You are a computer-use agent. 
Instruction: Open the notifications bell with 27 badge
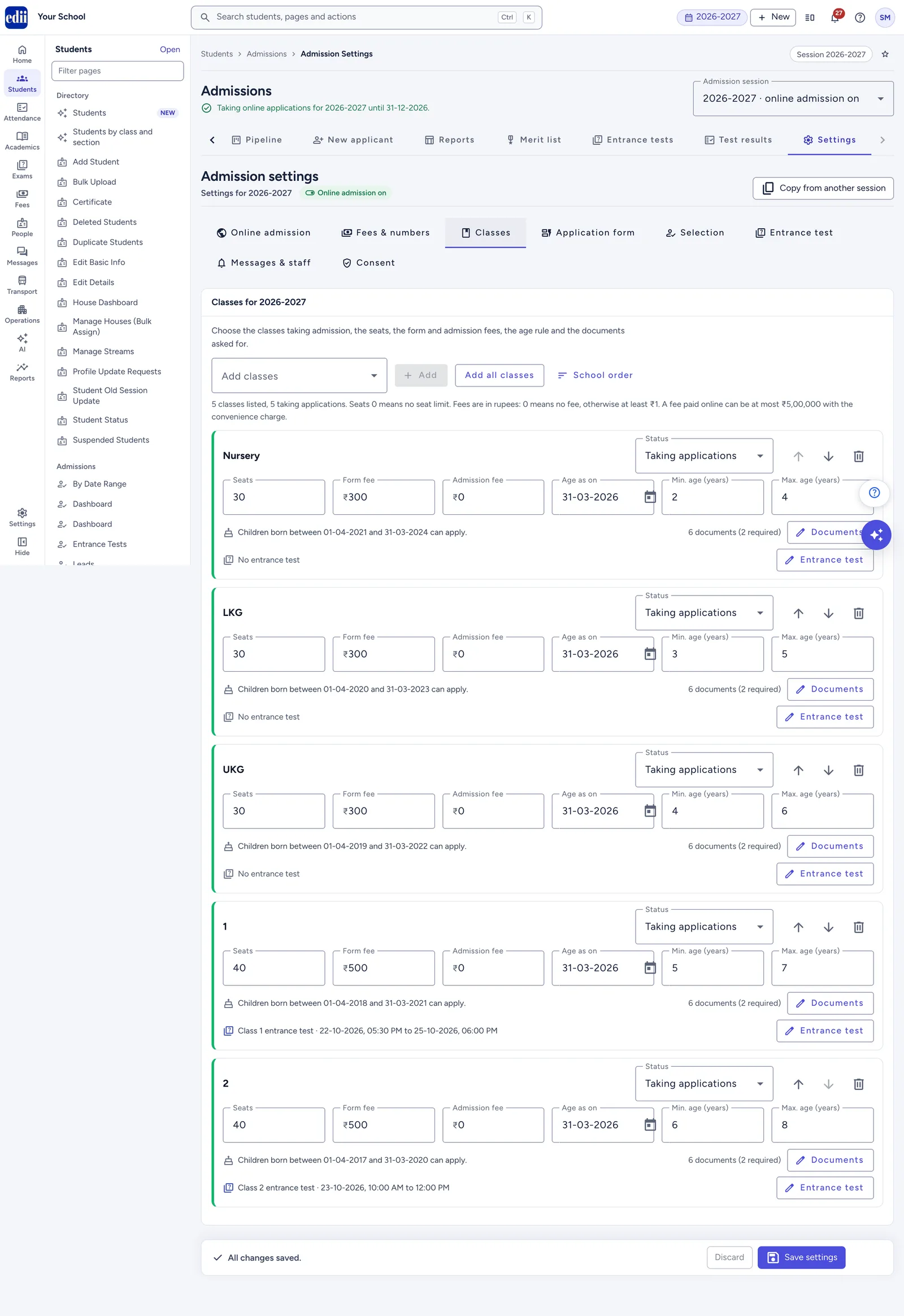pyautogui.click(x=835, y=17)
